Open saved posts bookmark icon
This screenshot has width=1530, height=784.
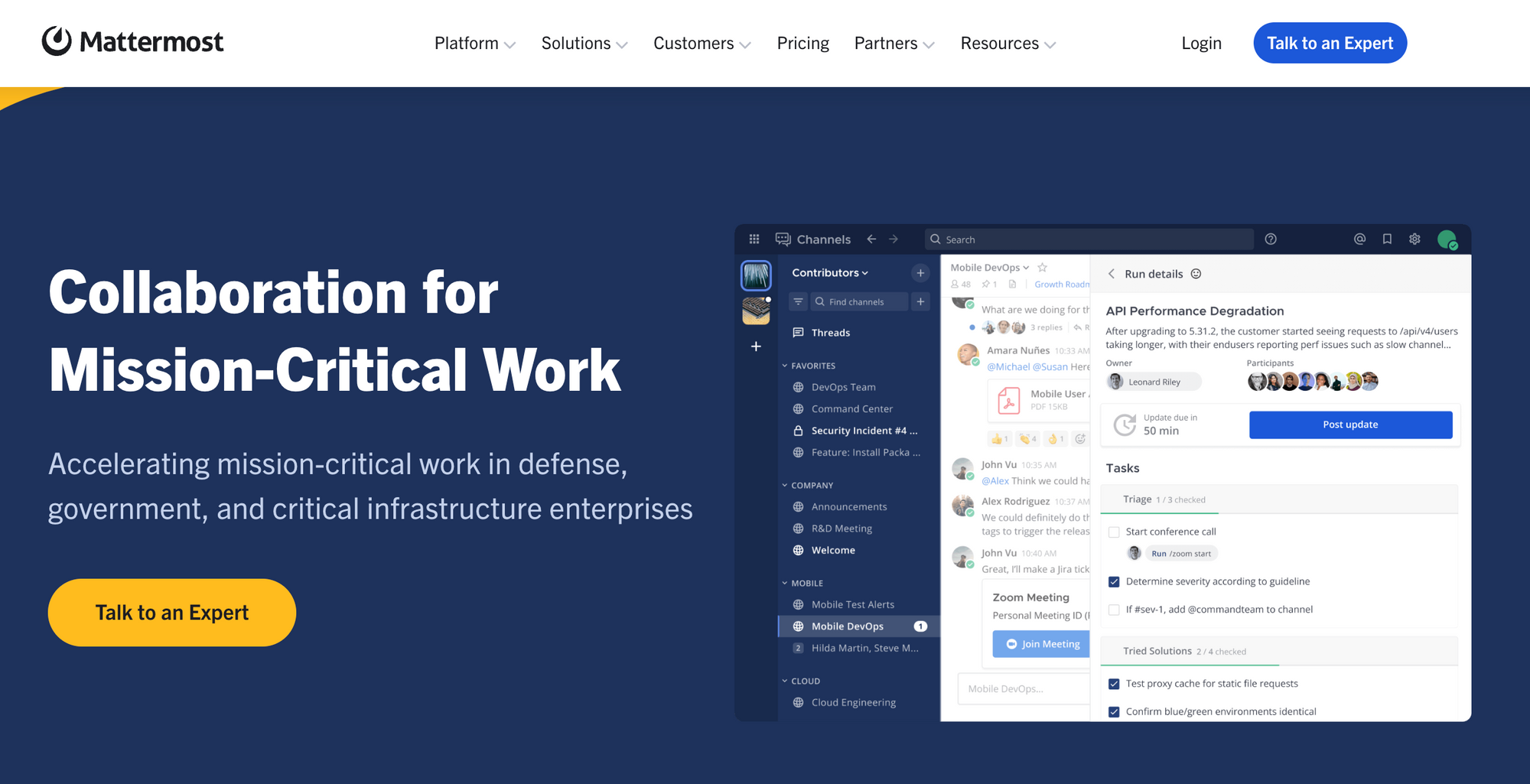(1387, 239)
